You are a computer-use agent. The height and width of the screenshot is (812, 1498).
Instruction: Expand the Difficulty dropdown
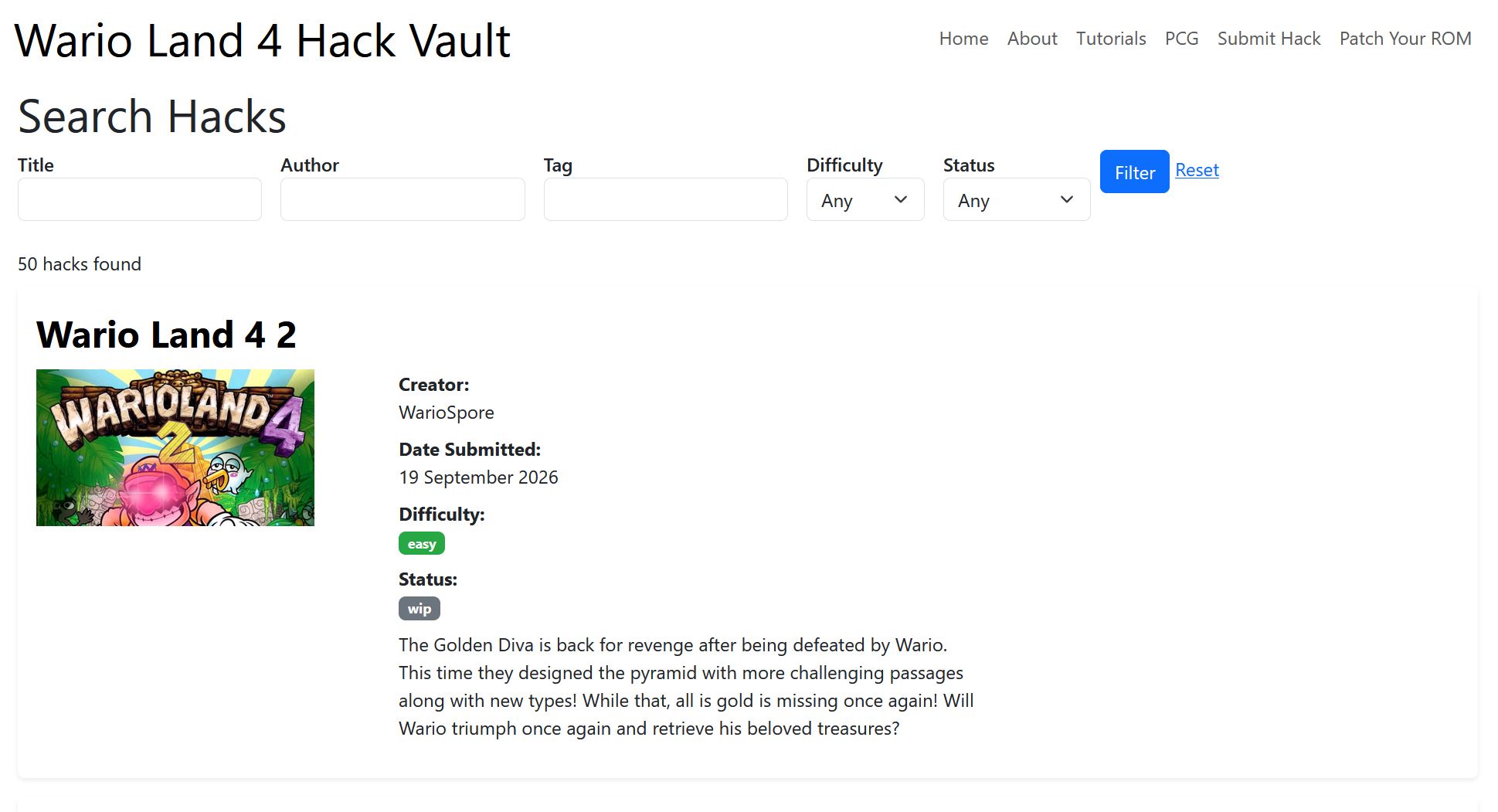tap(865, 199)
